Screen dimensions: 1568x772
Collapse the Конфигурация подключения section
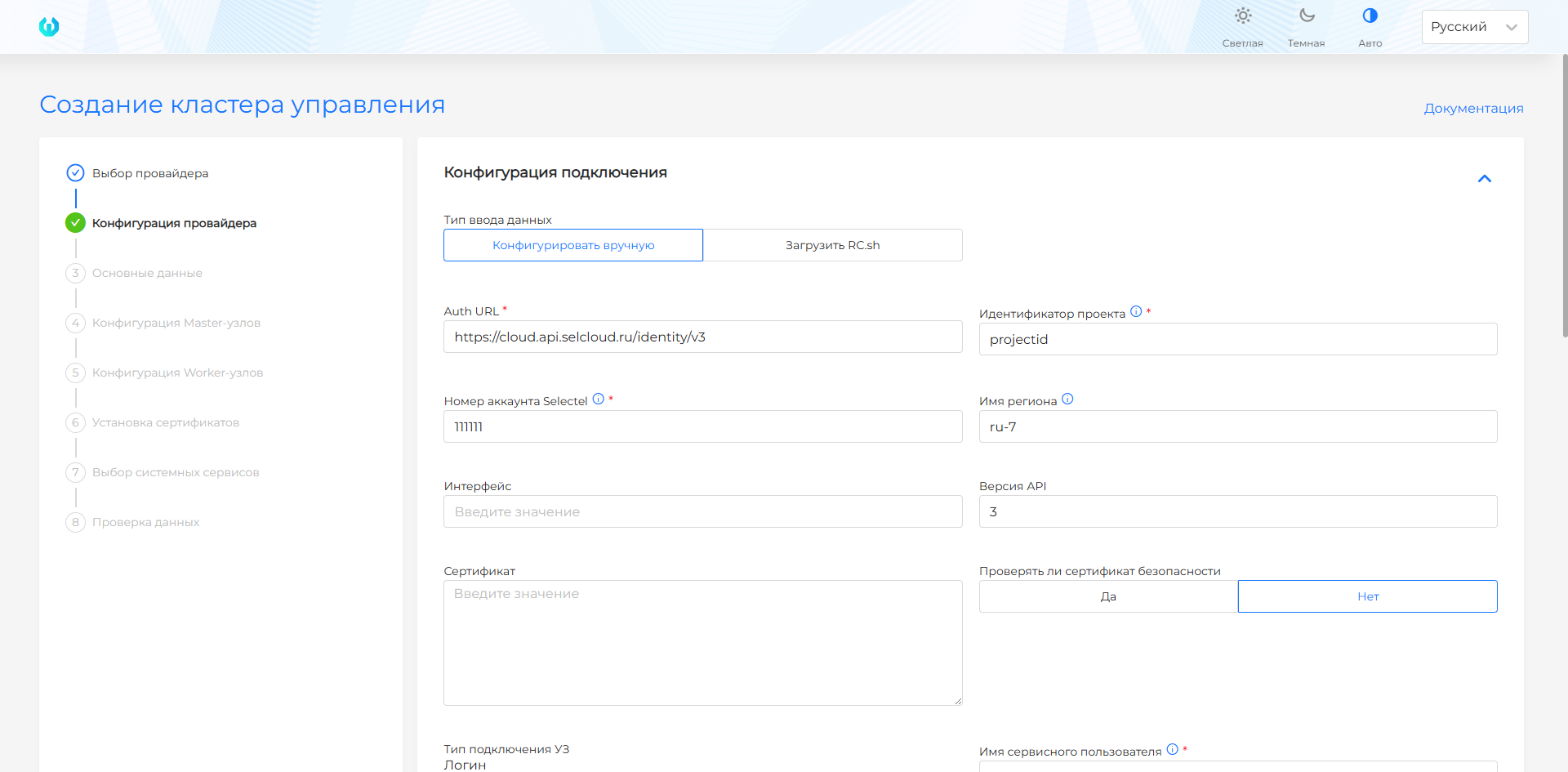(x=1485, y=178)
